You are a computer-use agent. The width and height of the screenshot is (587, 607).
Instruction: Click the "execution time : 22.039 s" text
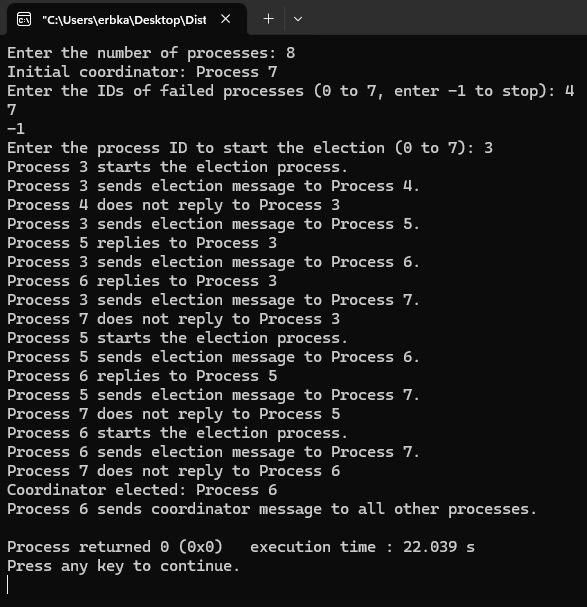pyautogui.click(x=362, y=547)
